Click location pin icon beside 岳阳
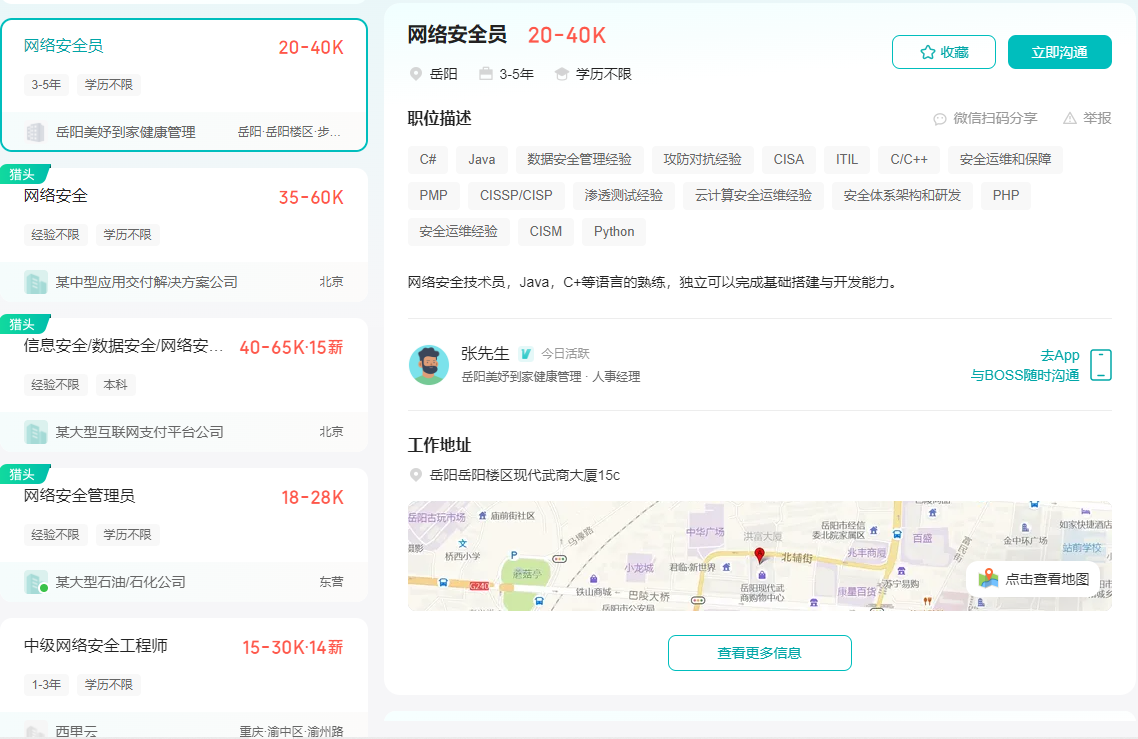This screenshot has height=739, width=1138. click(x=416, y=74)
